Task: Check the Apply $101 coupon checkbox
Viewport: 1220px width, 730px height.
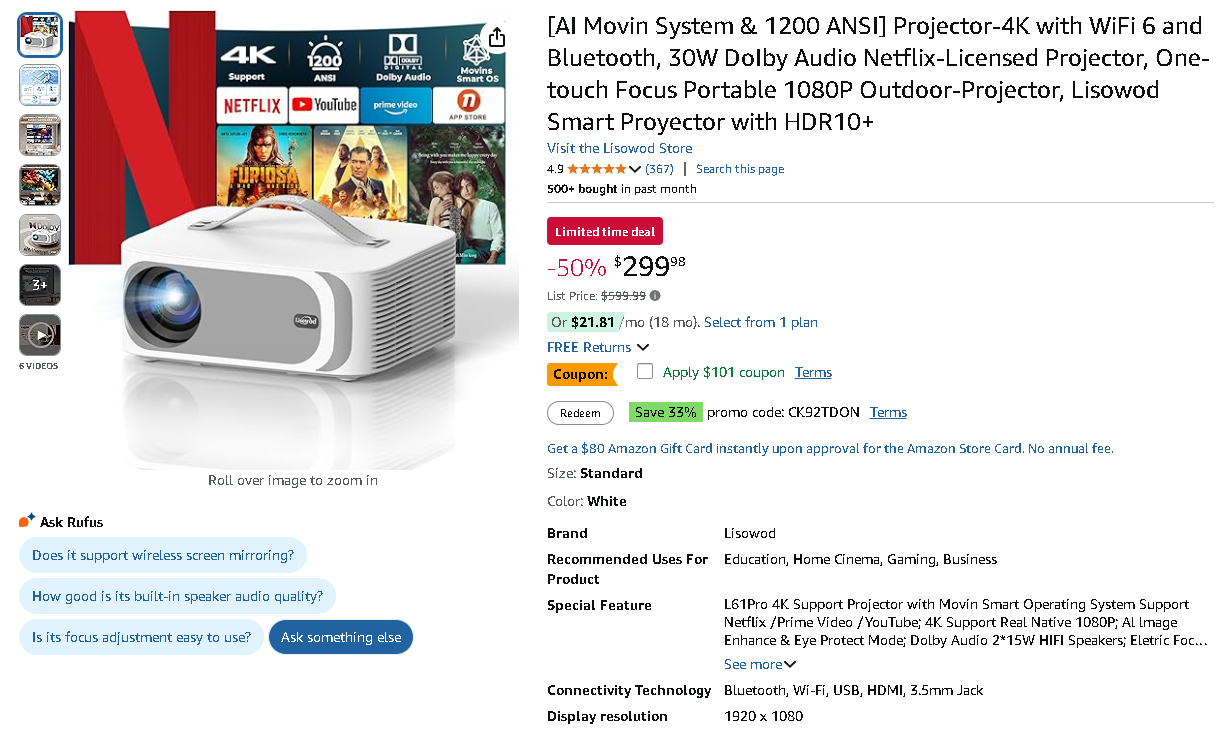Action: [x=645, y=371]
